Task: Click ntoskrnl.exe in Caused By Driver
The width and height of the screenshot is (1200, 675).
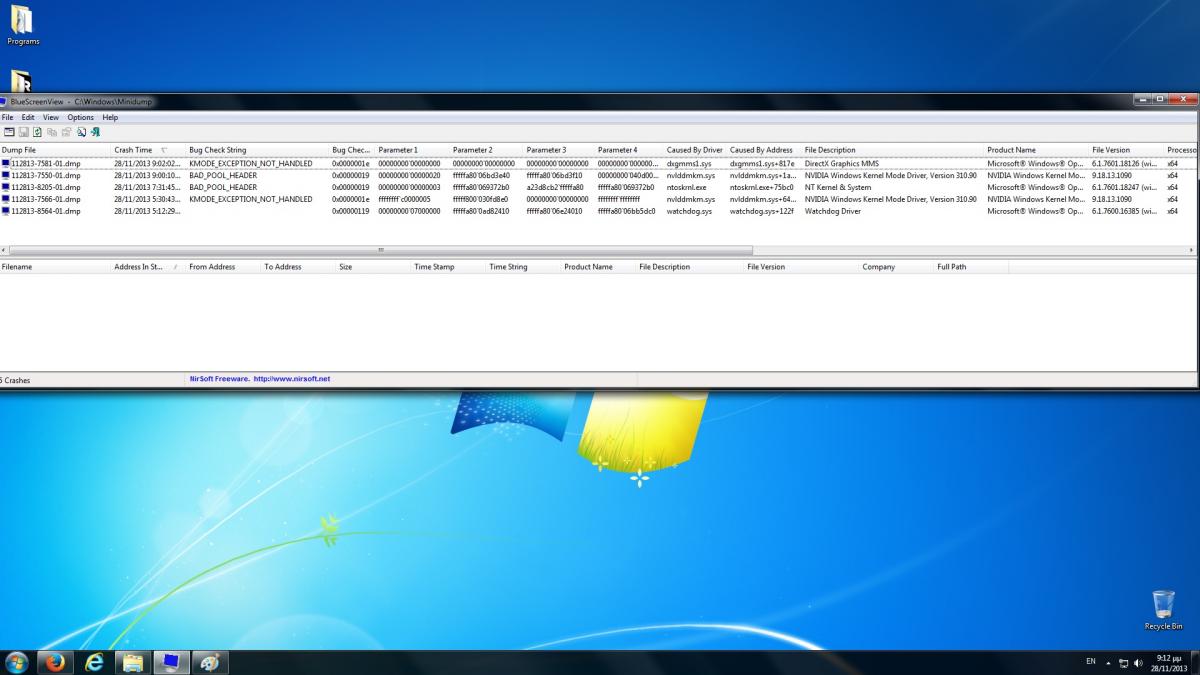Action: click(x=687, y=187)
